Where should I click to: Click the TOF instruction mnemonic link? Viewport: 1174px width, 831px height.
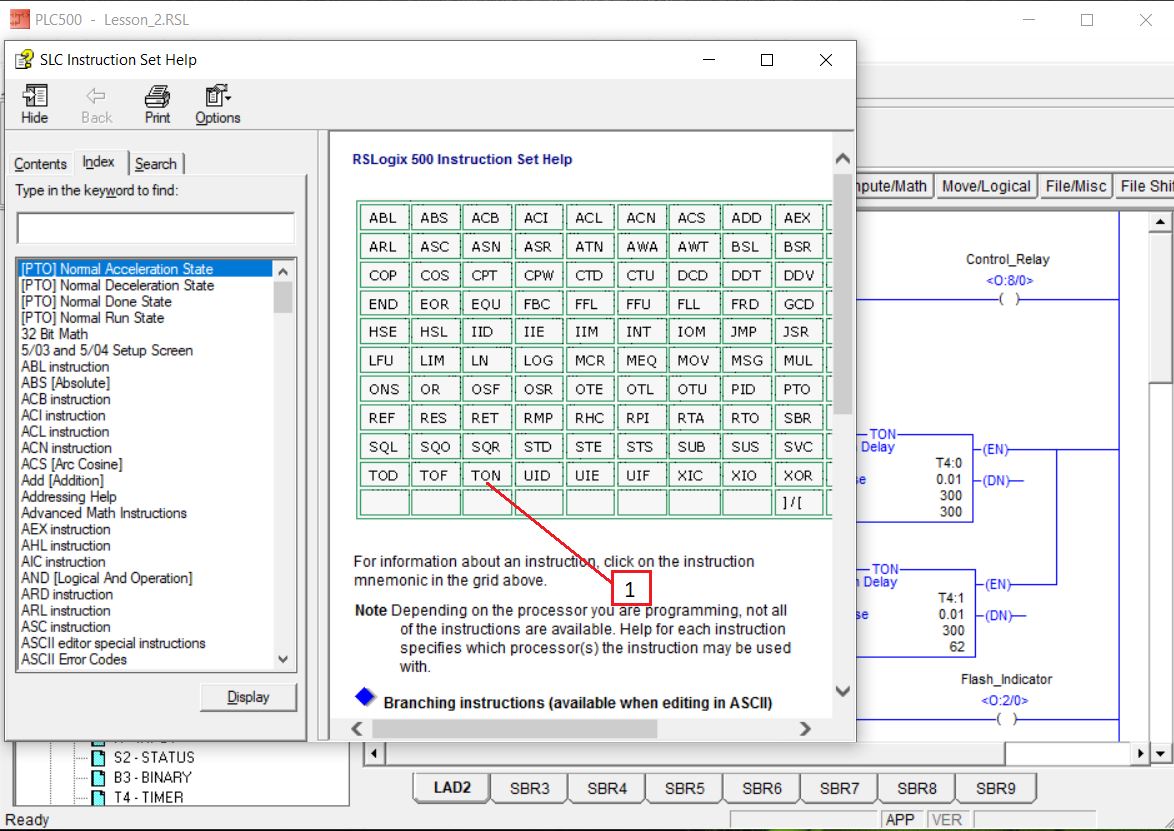point(434,475)
